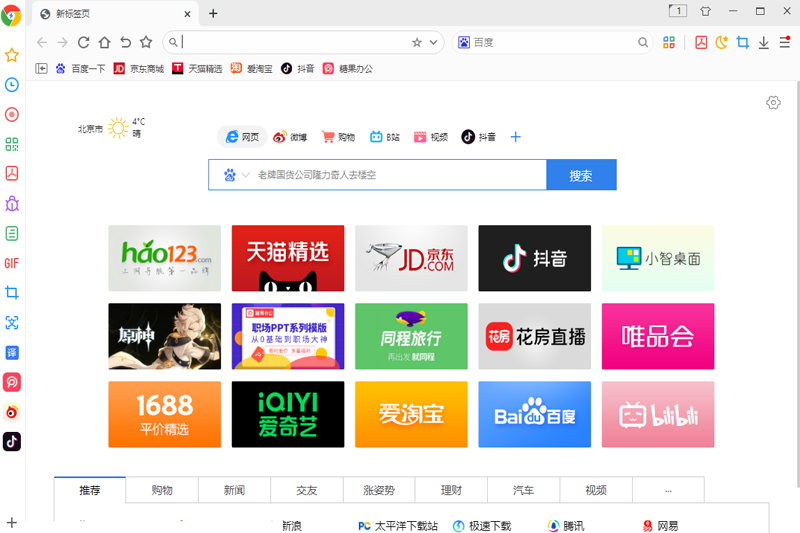Screen dimensions: 800x533
Task: Switch to the 推荐 tab
Action: pyautogui.click(x=90, y=490)
